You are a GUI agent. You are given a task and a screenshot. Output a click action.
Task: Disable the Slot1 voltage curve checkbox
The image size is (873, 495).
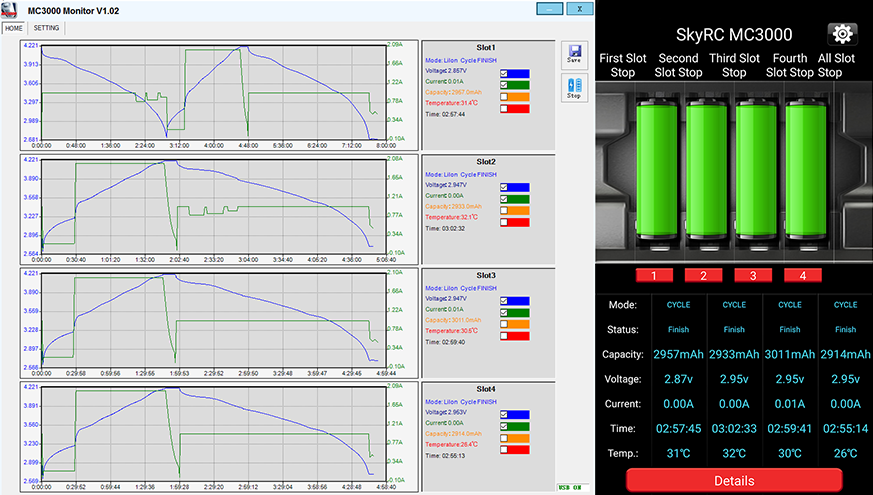click(x=504, y=73)
